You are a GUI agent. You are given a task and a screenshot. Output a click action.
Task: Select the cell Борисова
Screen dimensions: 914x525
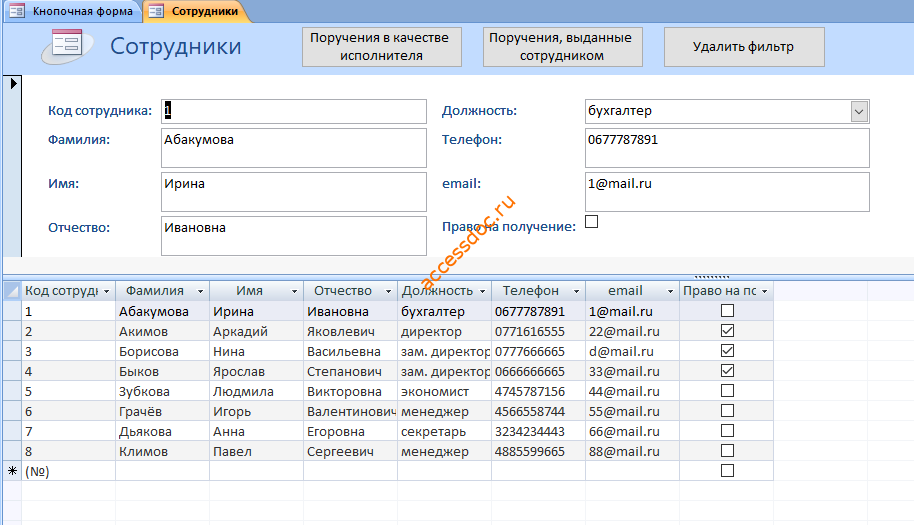[163, 351]
